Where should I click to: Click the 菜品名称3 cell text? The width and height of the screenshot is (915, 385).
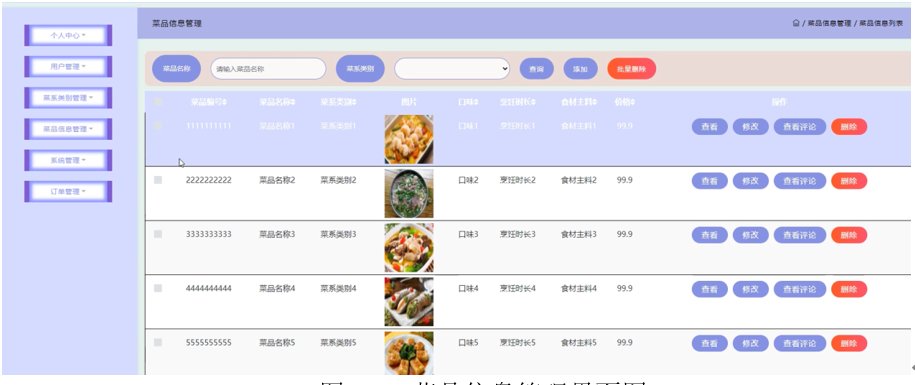pos(277,234)
